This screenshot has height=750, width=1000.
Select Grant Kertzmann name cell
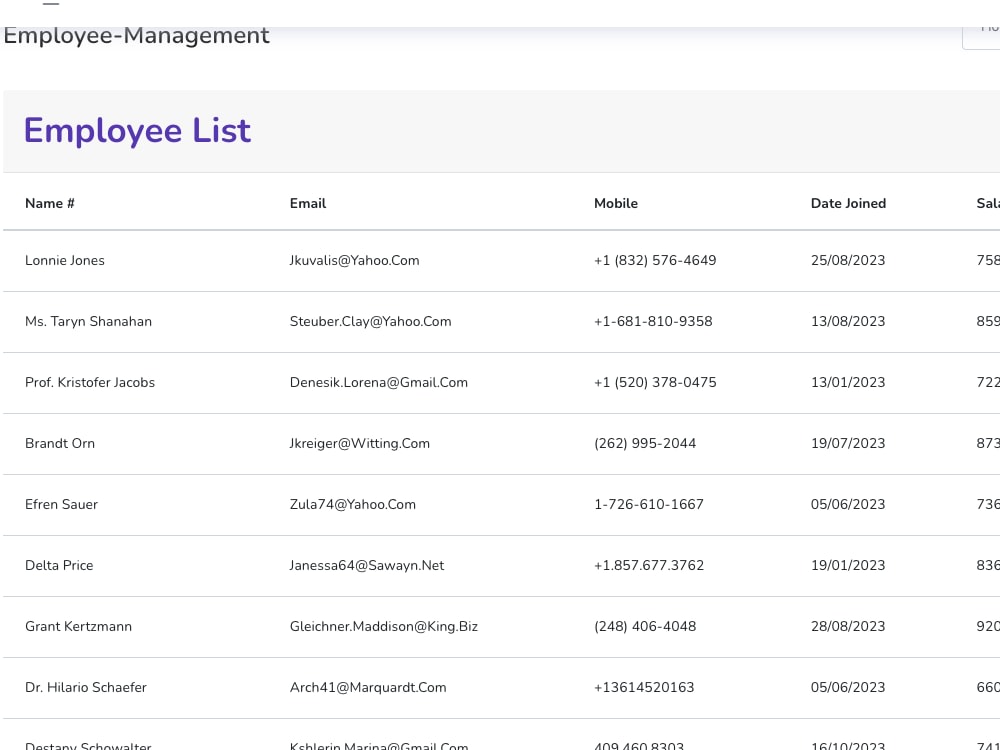[78, 626]
